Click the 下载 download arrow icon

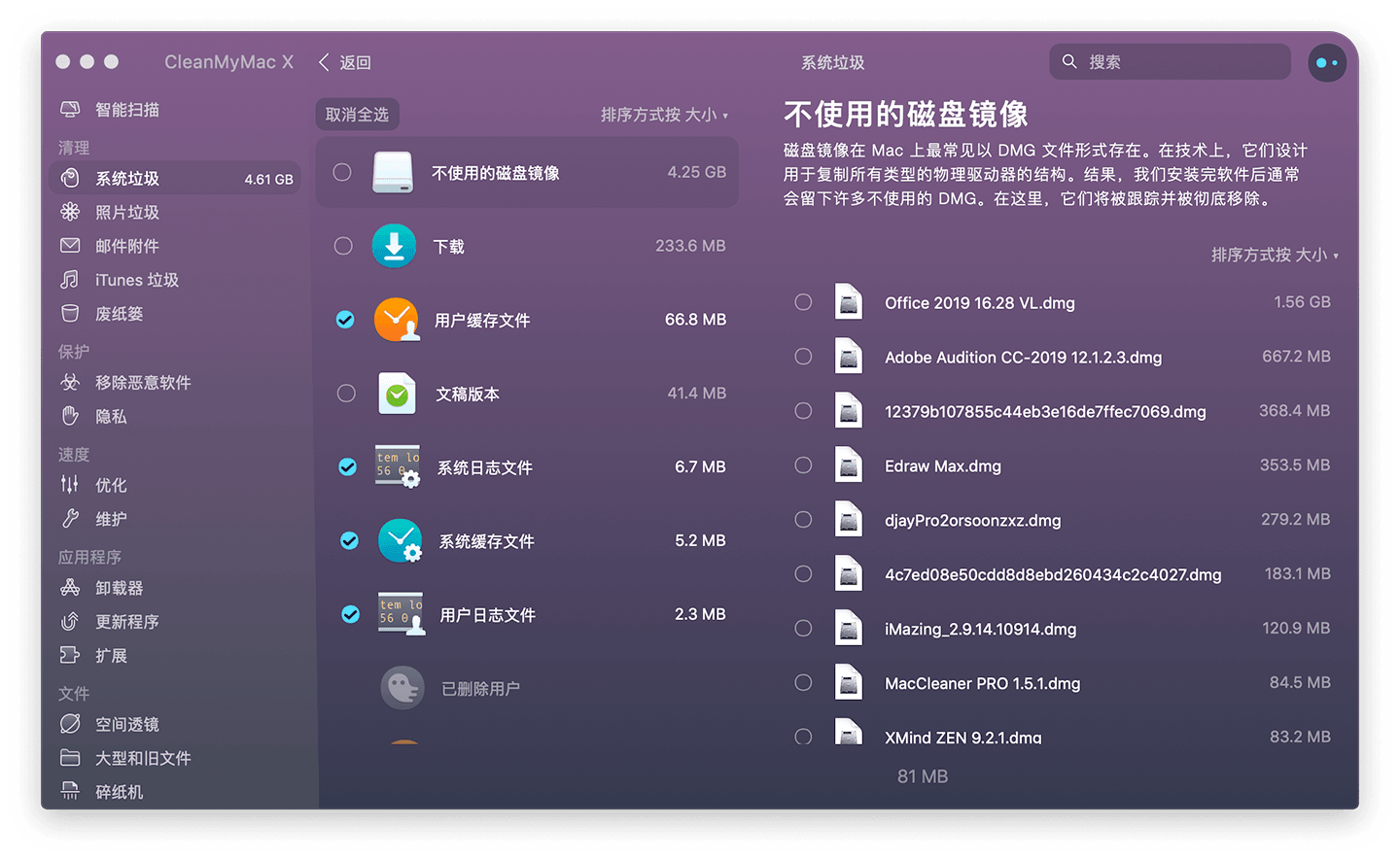[394, 246]
